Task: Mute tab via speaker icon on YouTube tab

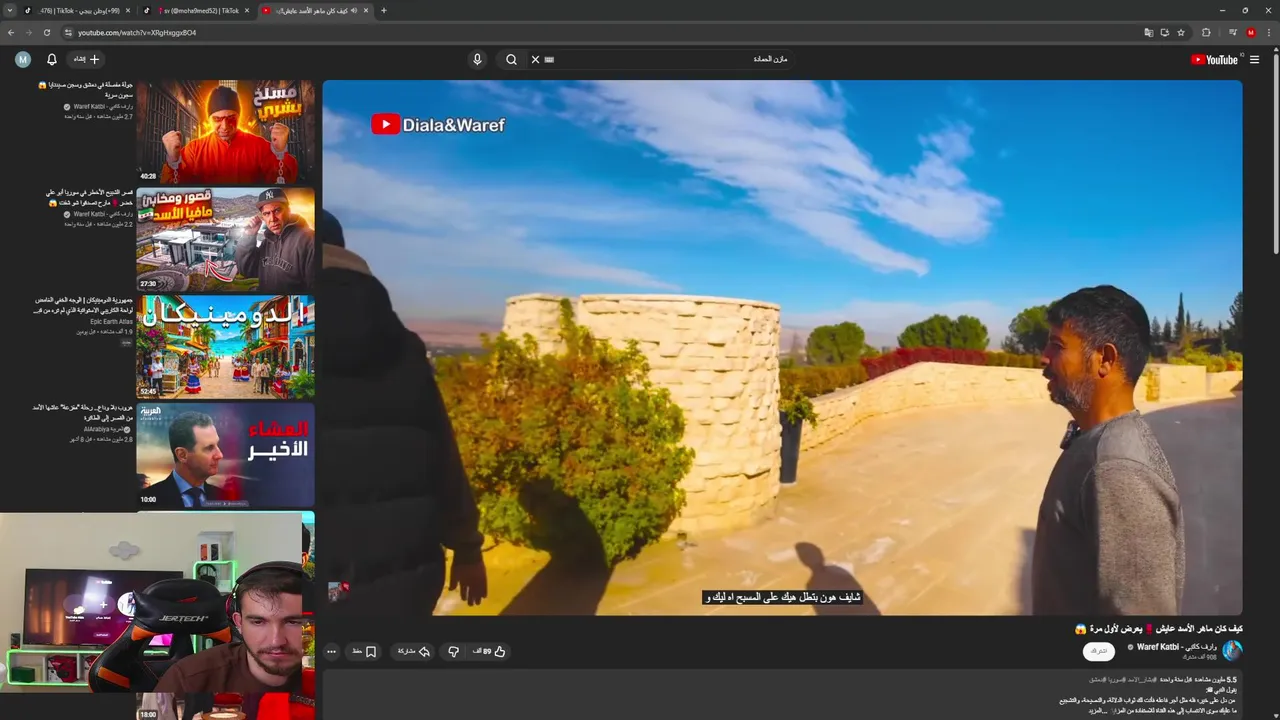Action: click(352, 10)
